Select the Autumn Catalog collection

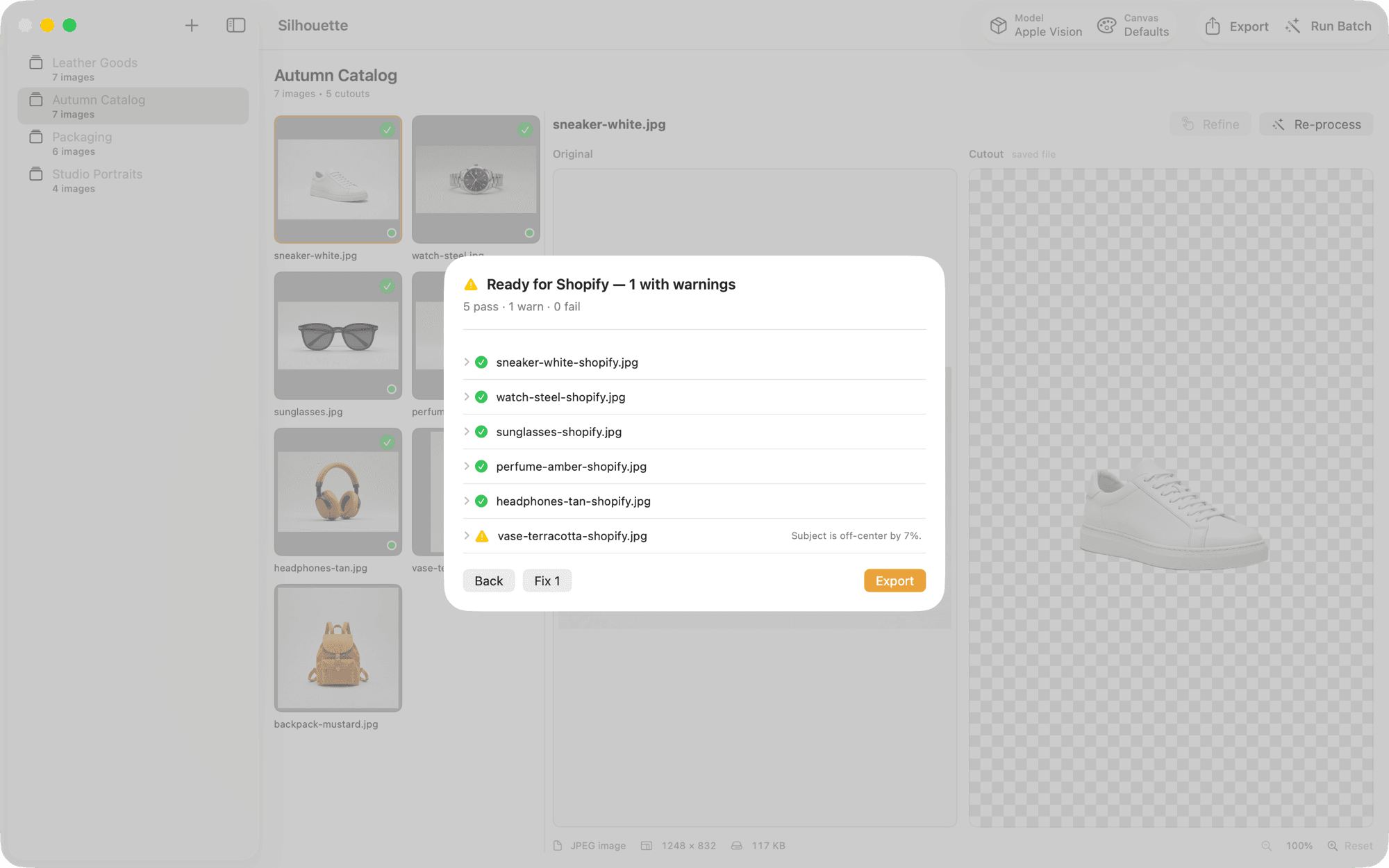[x=133, y=106]
